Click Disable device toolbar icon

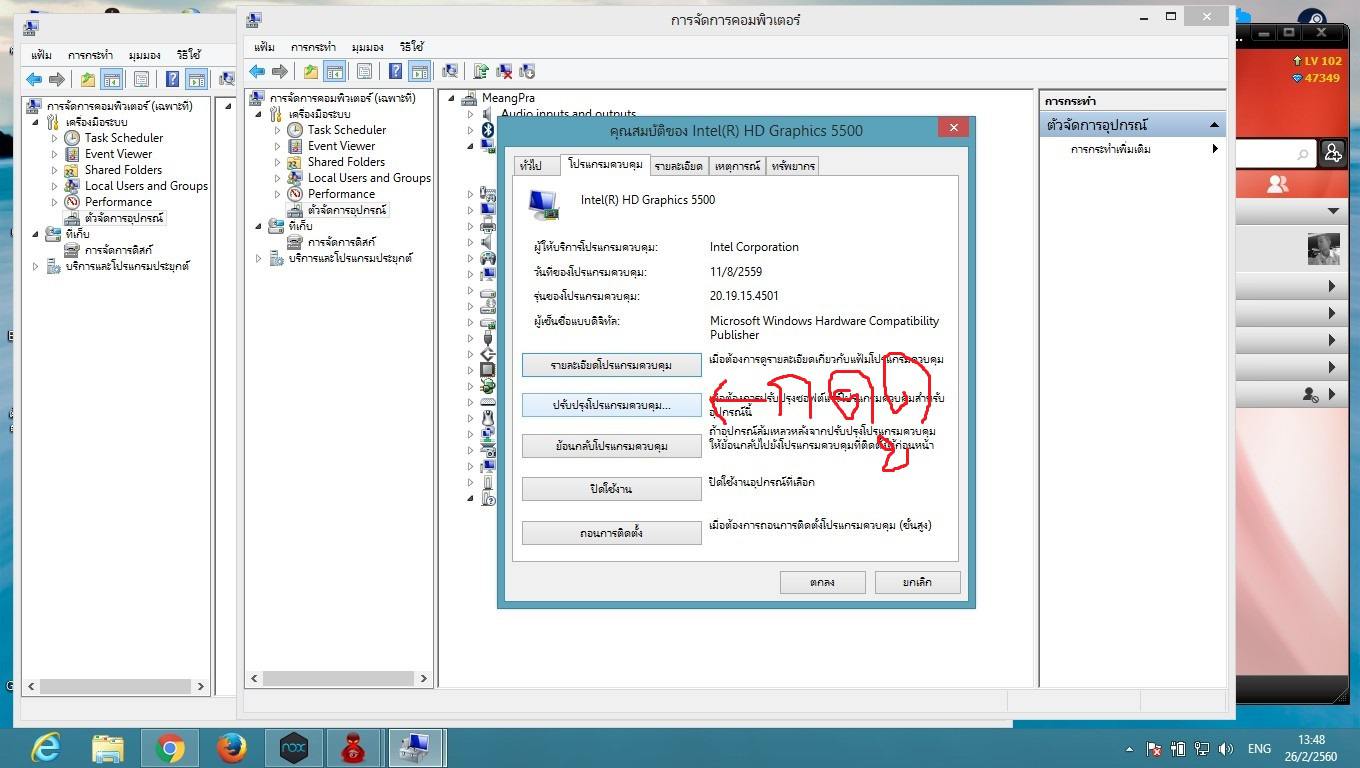[x=527, y=71]
